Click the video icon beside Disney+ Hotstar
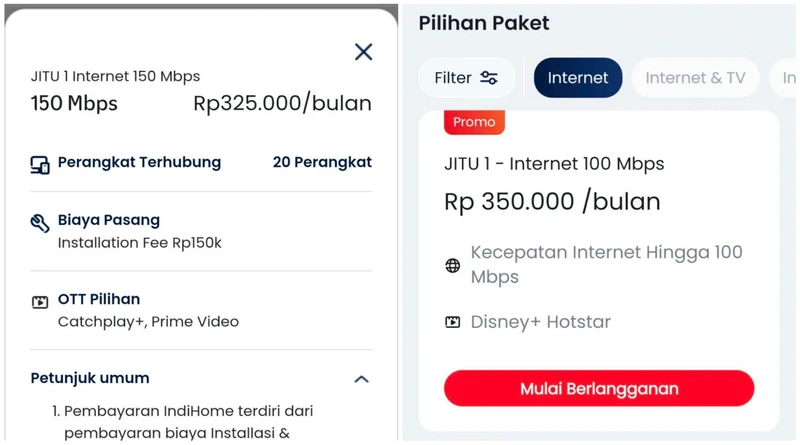 pos(453,322)
